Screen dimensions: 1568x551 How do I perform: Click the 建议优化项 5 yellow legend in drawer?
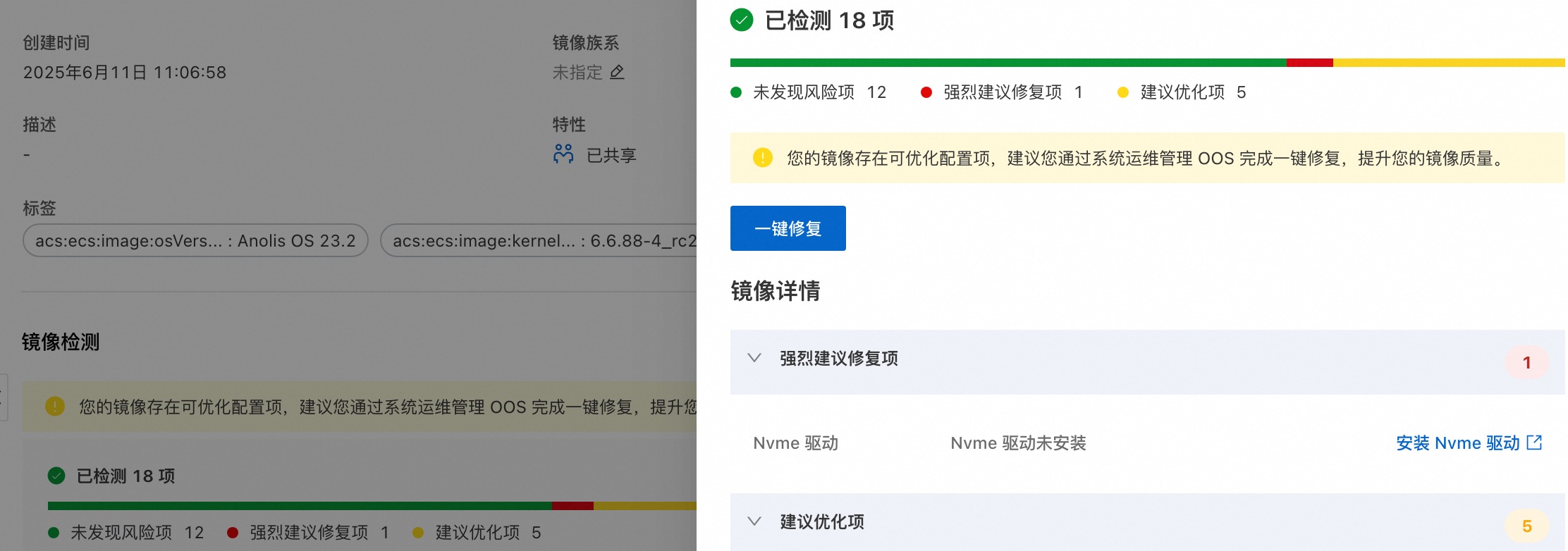click(1182, 92)
